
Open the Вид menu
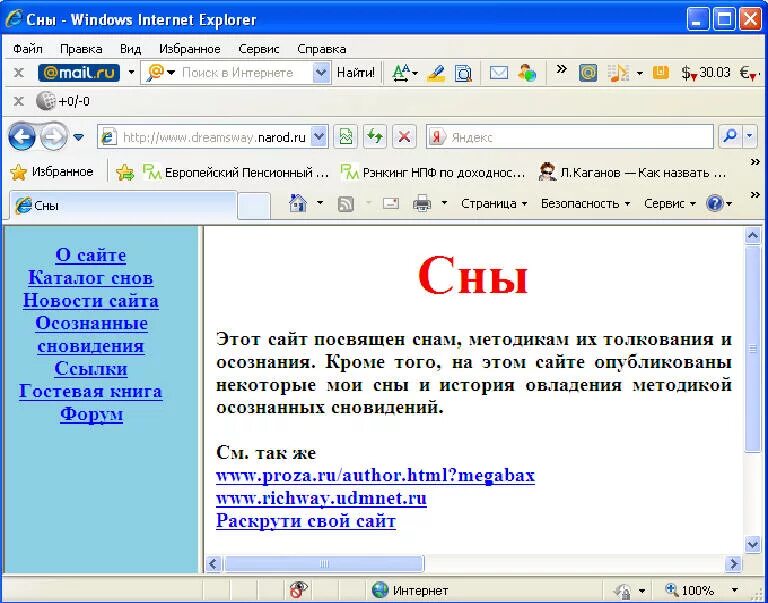click(130, 49)
